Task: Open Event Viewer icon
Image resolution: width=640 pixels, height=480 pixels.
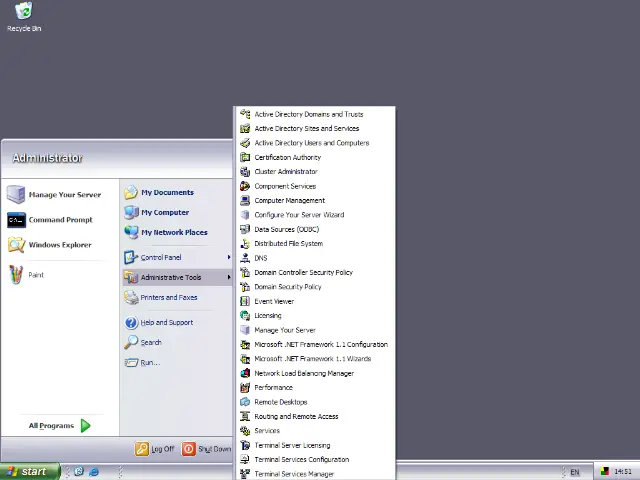Action: 245,301
